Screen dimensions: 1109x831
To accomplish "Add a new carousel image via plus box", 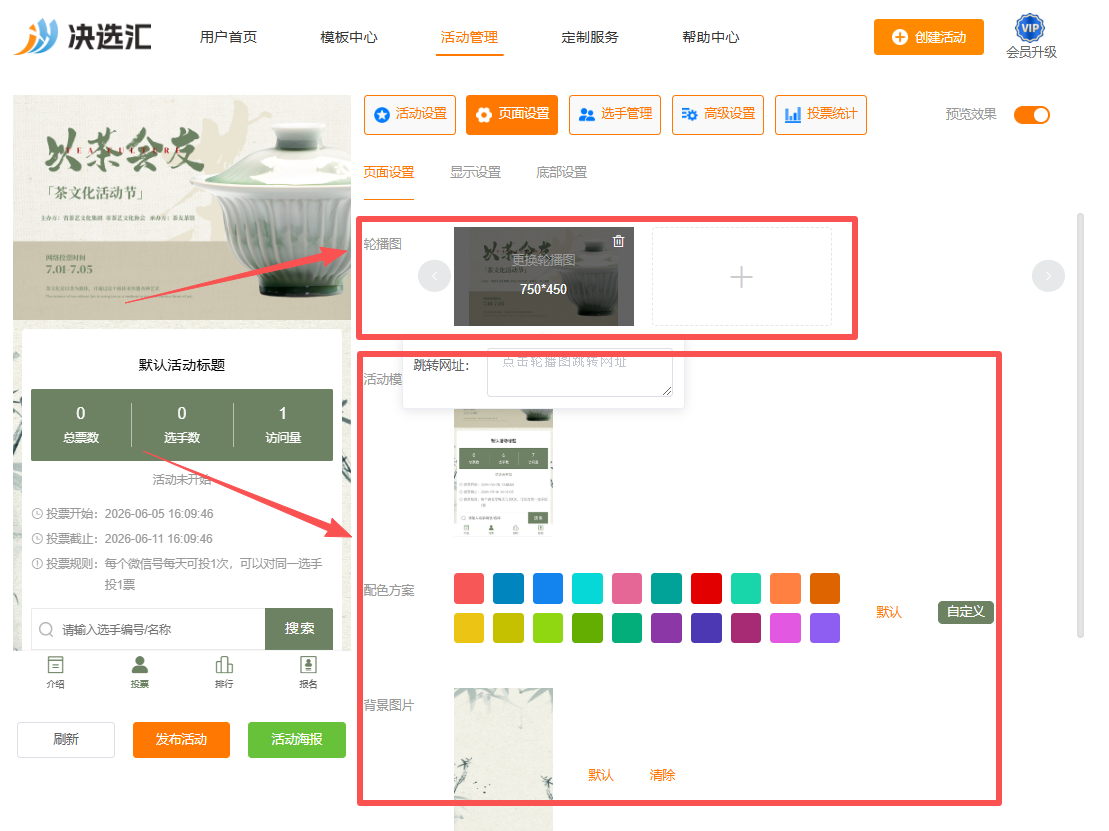I will click(741, 277).
